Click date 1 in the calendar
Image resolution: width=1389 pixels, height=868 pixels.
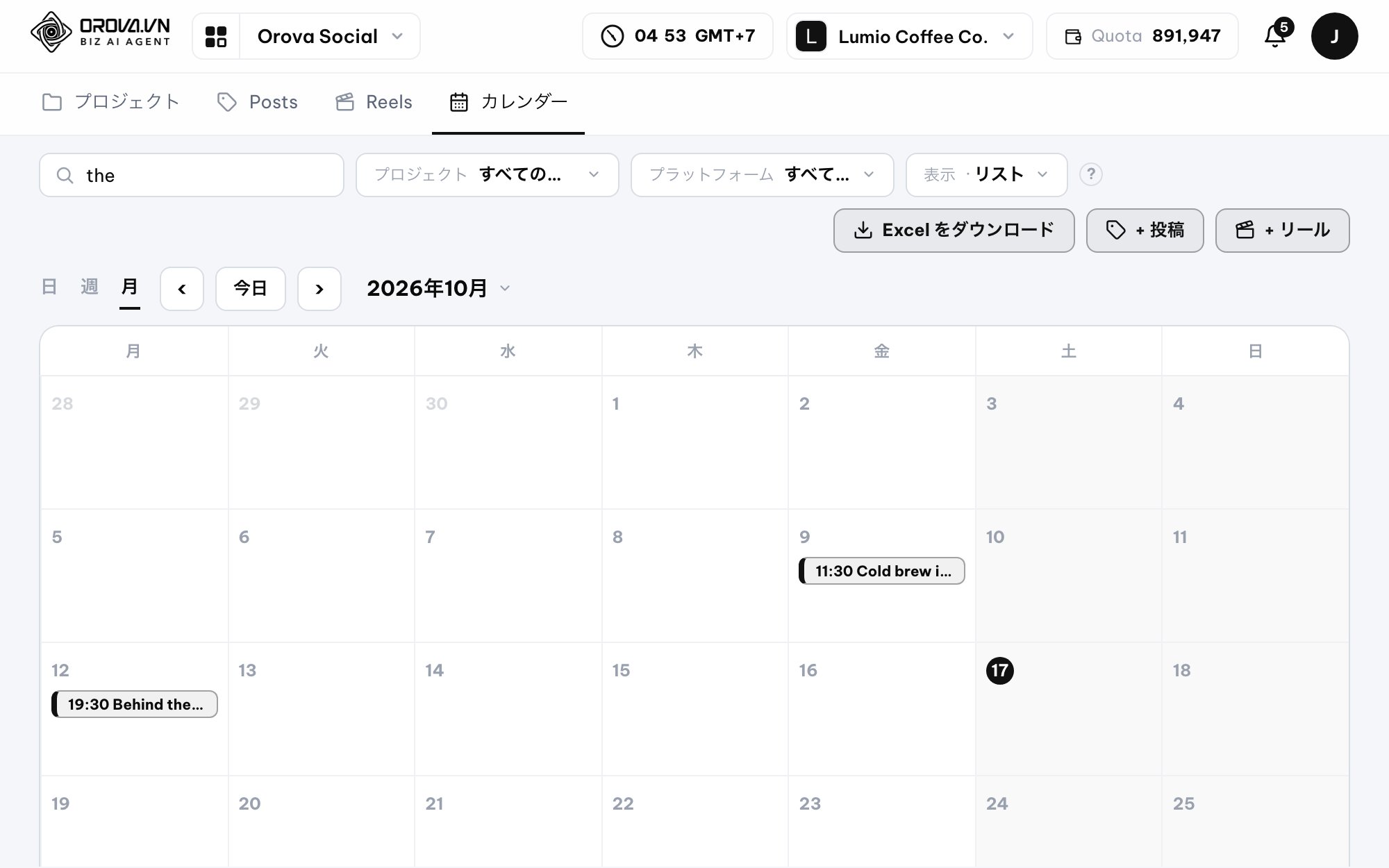tap(616, 403)
